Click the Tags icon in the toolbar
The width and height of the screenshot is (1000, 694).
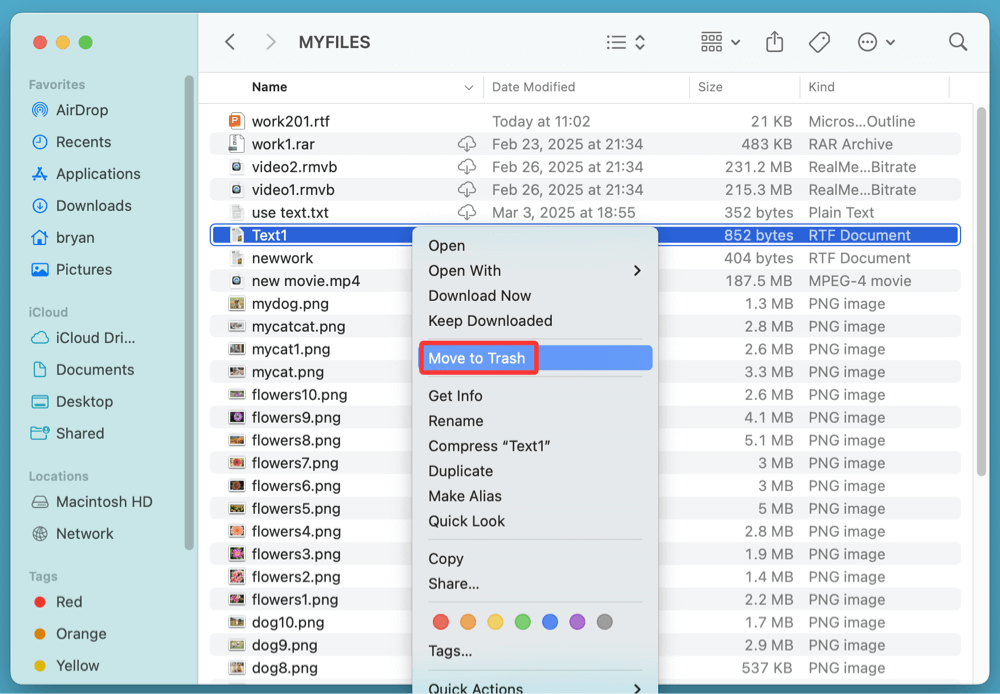819,42
